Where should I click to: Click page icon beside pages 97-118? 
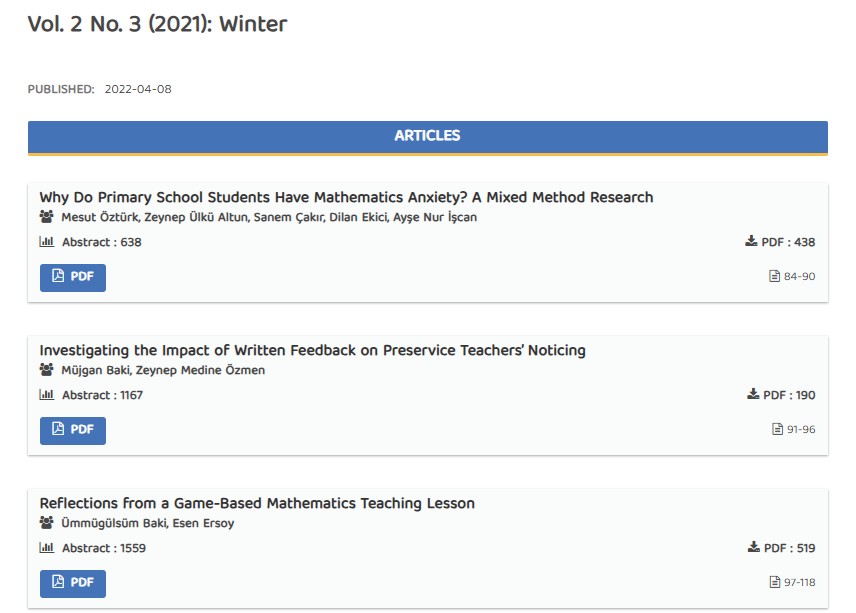(774, 582)
